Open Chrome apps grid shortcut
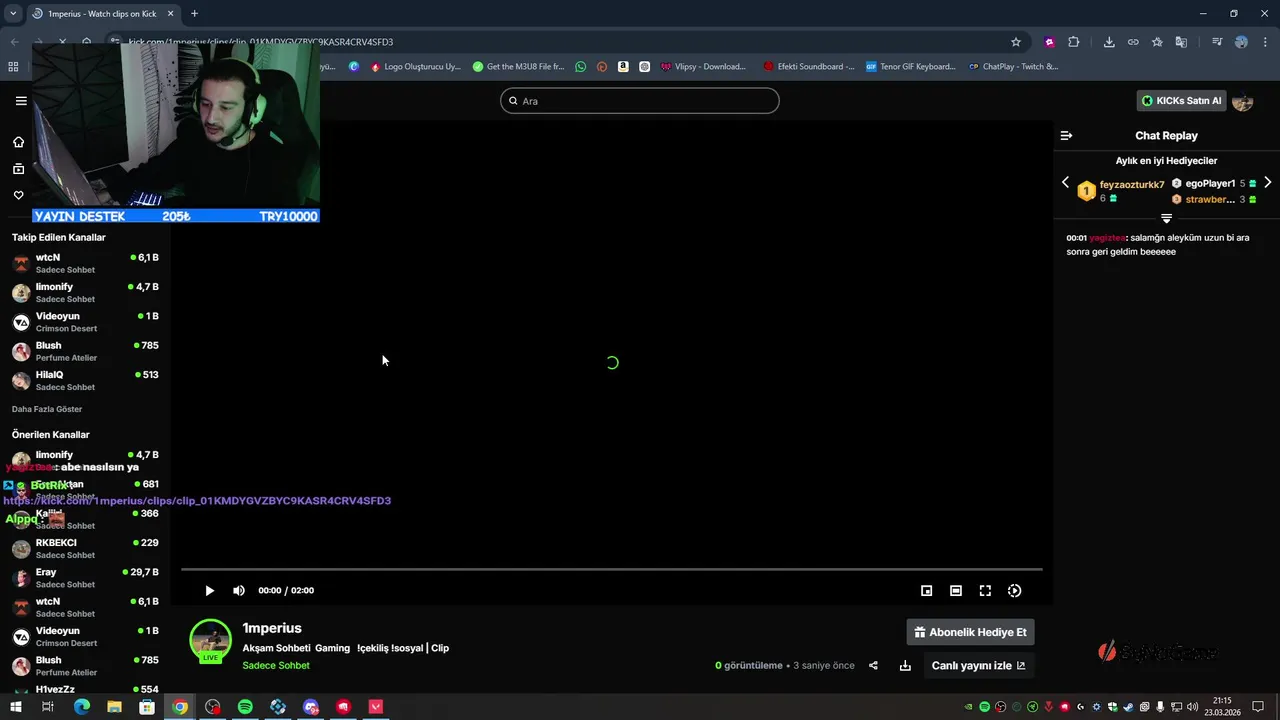This screenshot has height=720, width=1280. click(13, 67)
